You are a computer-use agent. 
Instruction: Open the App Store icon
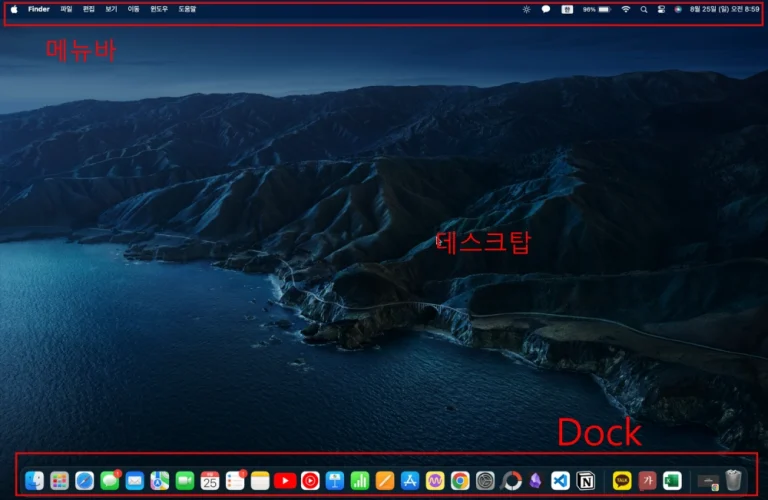coord(410,481)
